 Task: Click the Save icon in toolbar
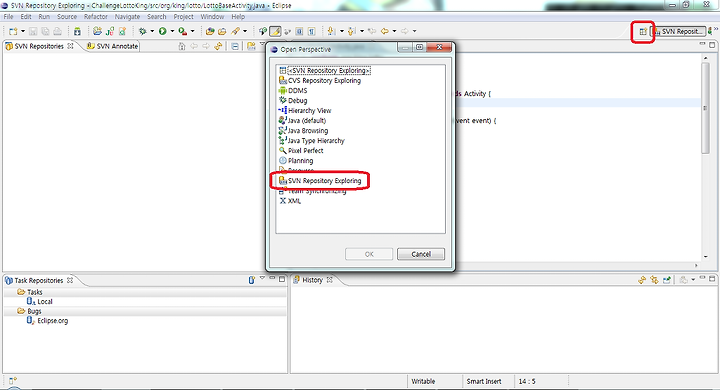[33, 31]
